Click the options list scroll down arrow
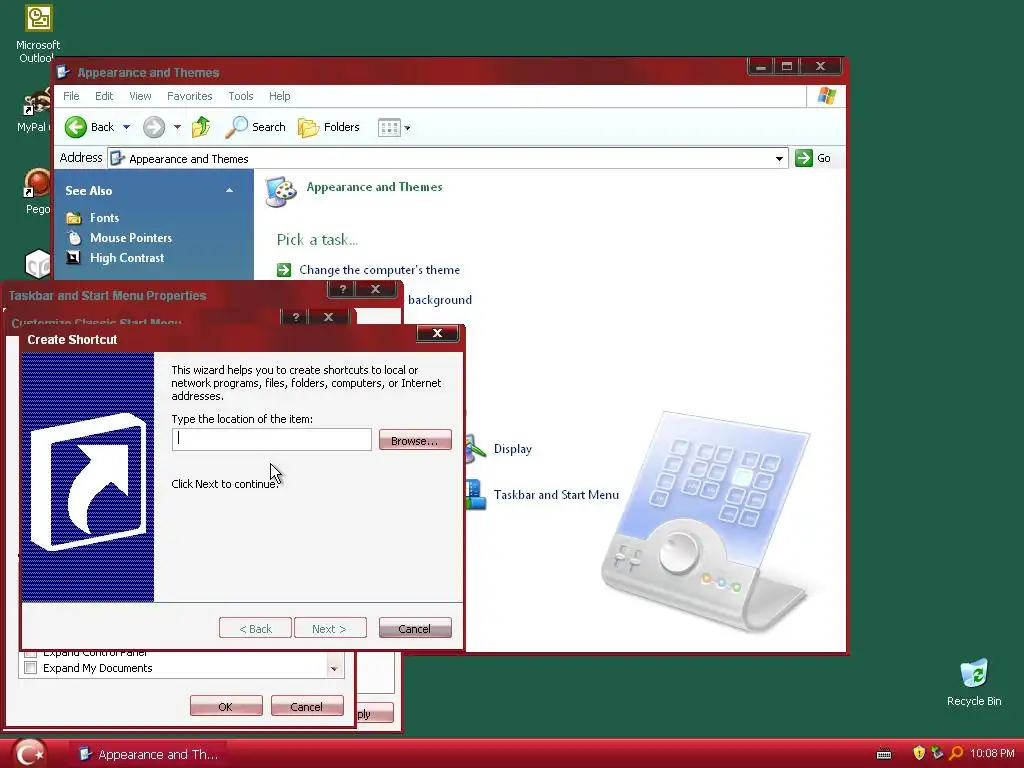Viewport: 1024px width, 768px height. [334, 669]
